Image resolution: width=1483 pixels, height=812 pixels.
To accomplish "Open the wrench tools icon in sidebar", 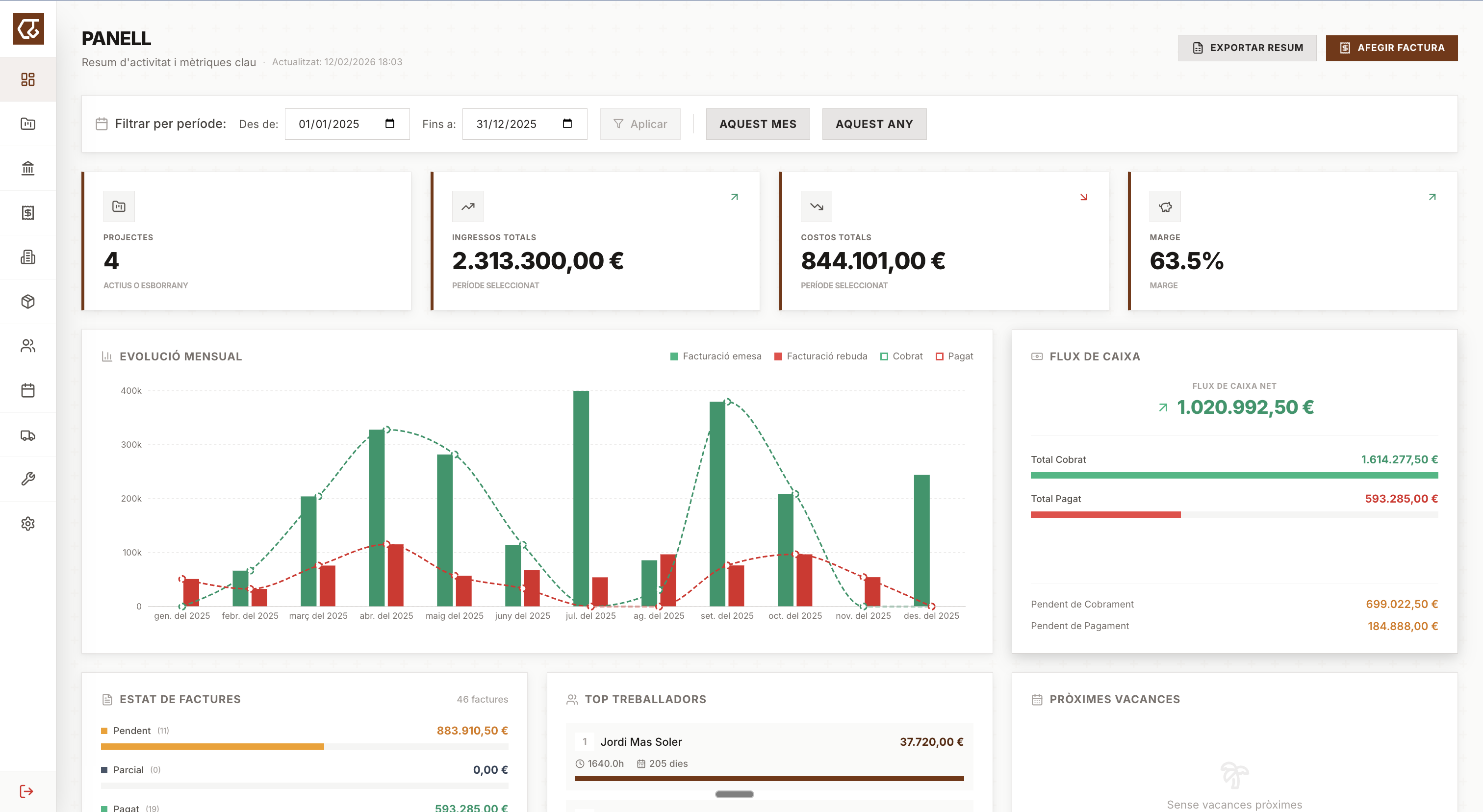I will [27, 479].
